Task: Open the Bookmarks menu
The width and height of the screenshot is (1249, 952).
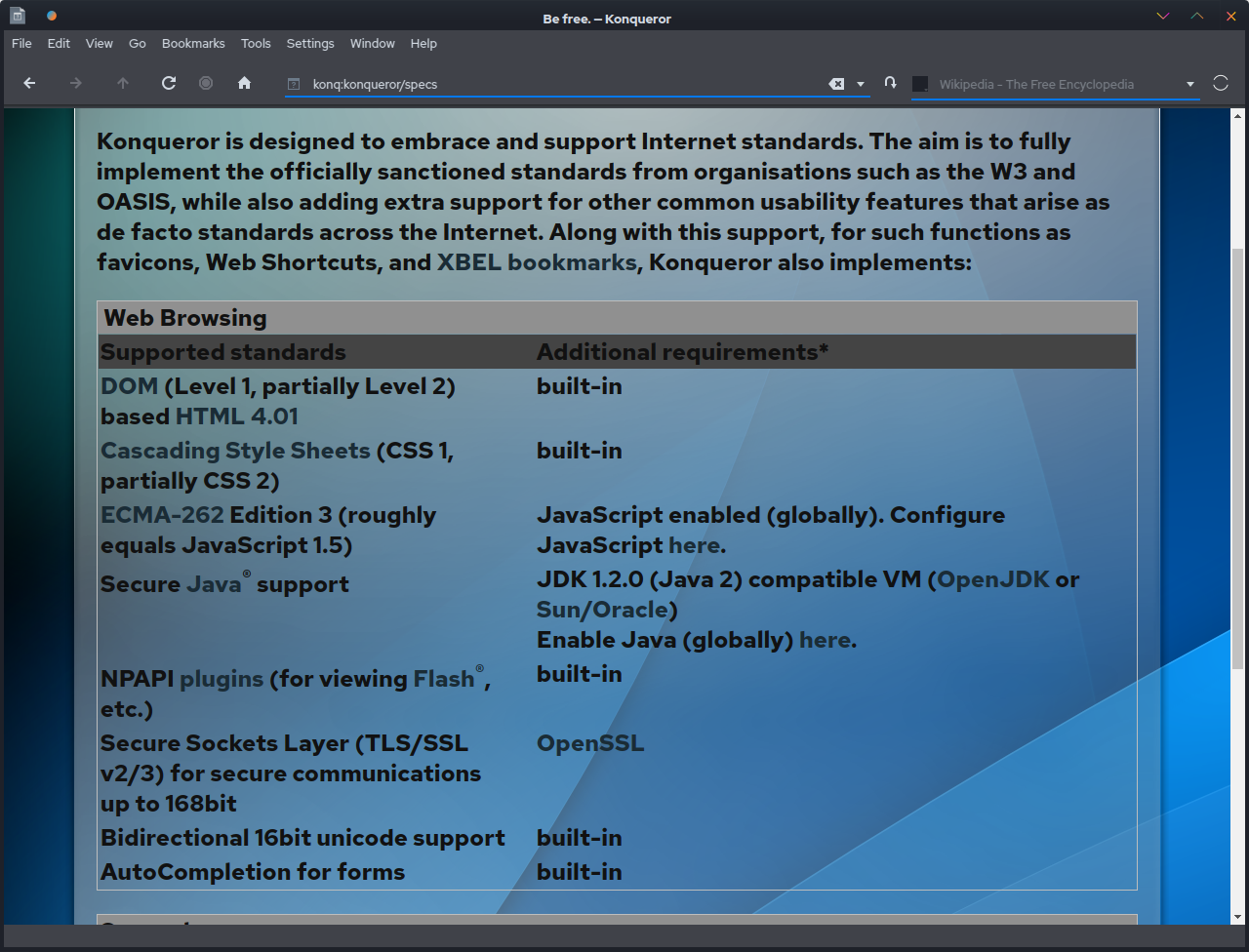Action: 193,44
